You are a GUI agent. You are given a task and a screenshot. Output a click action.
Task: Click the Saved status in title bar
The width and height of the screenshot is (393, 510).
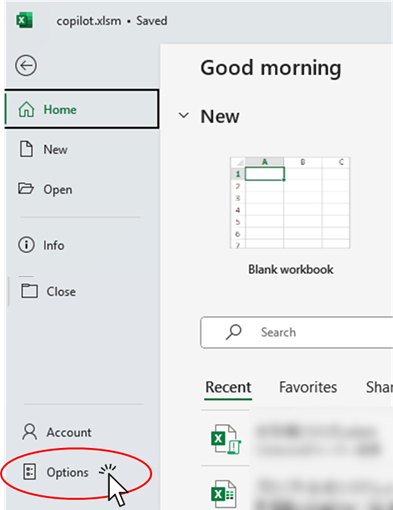pyautogui.click(x=152, y=21)
